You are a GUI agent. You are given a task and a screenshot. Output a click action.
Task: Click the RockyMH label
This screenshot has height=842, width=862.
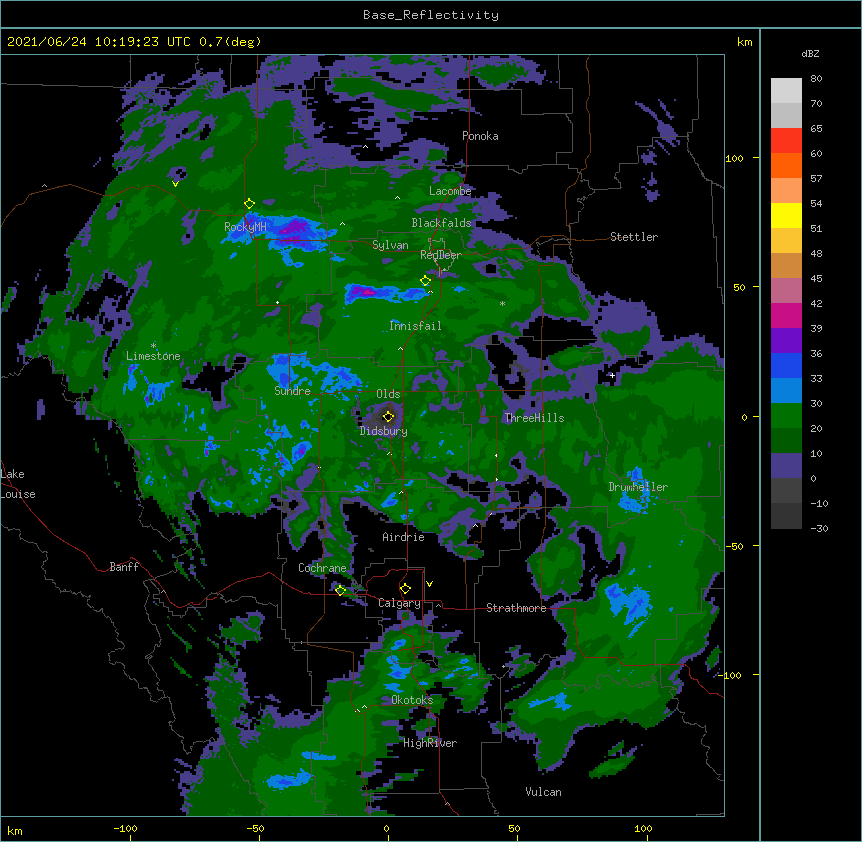point(245,227)
